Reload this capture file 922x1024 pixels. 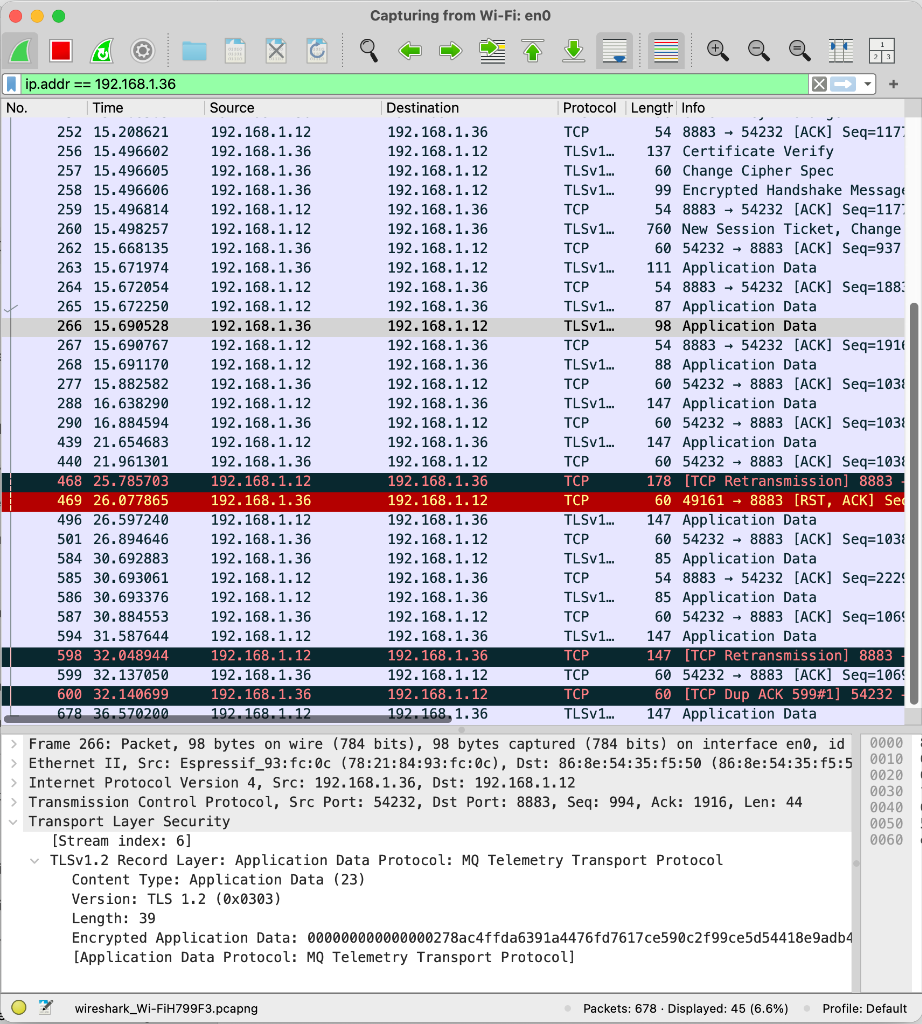click(317, 50)
